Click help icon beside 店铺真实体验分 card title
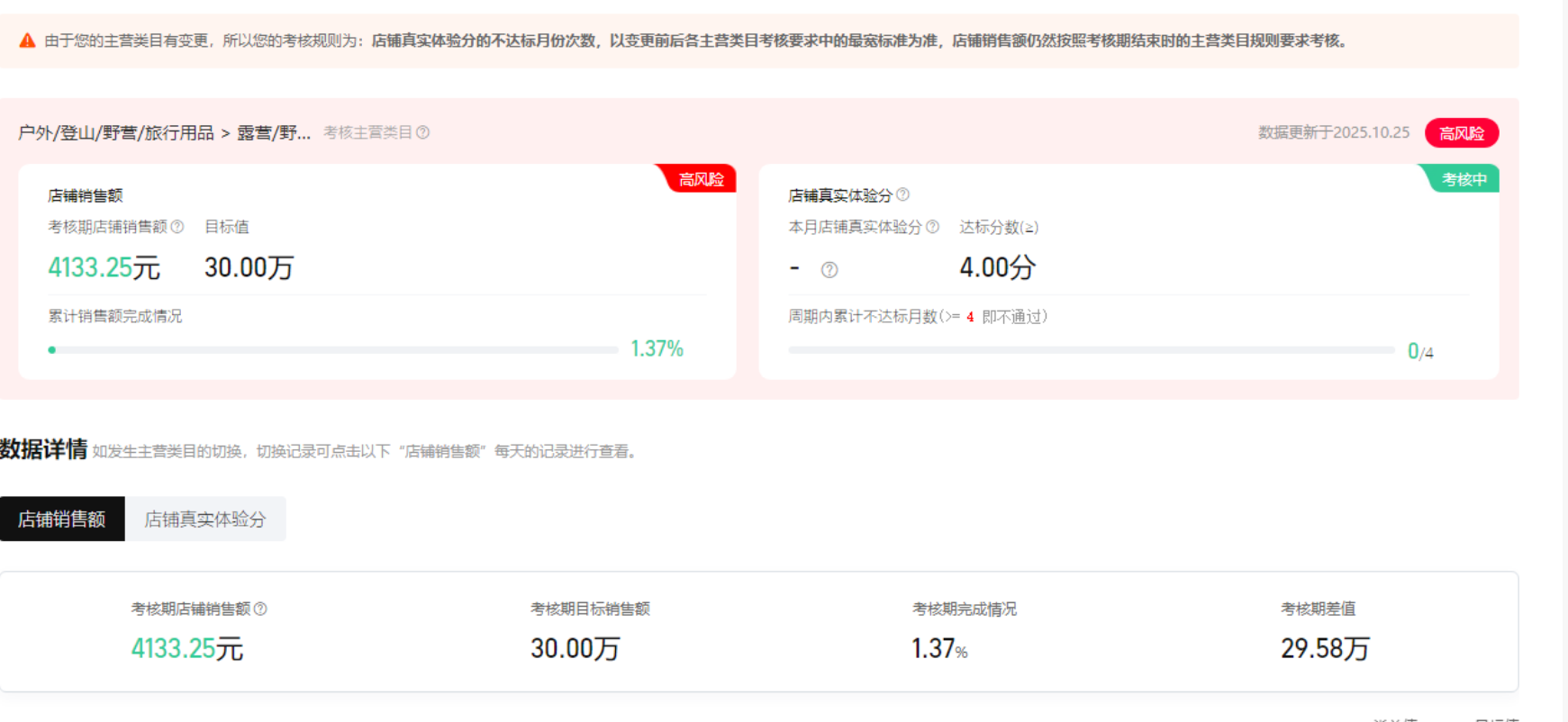Screen dimensions: 1568x722 coord(903,194)
